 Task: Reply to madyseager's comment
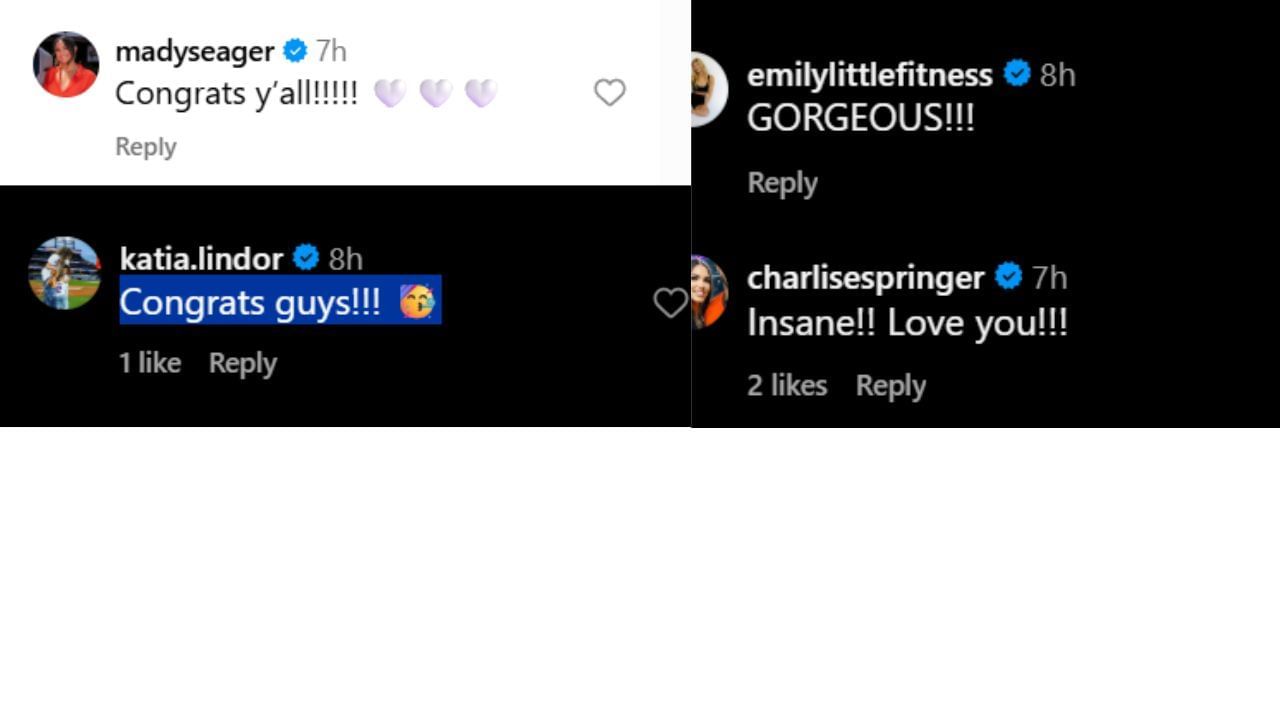point(146,147)
